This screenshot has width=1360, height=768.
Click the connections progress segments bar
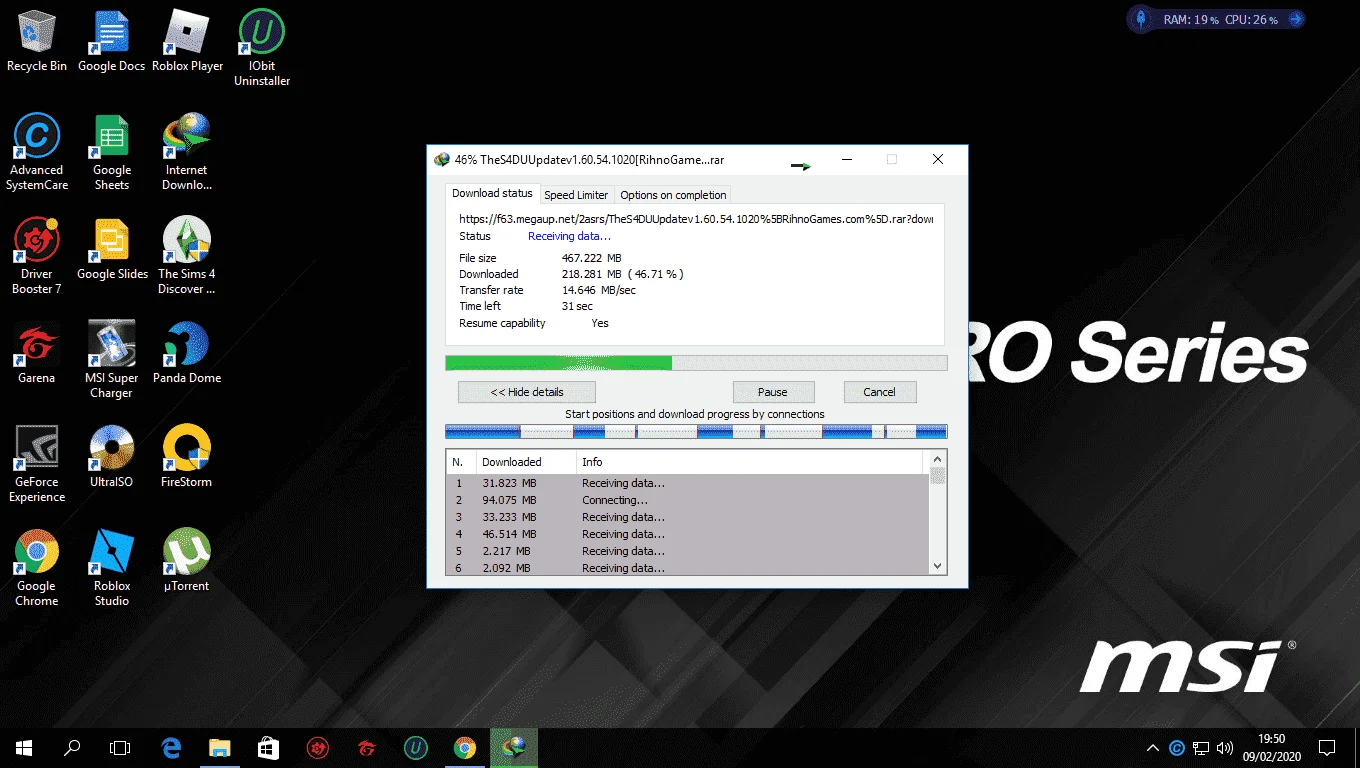pos(696,432)
